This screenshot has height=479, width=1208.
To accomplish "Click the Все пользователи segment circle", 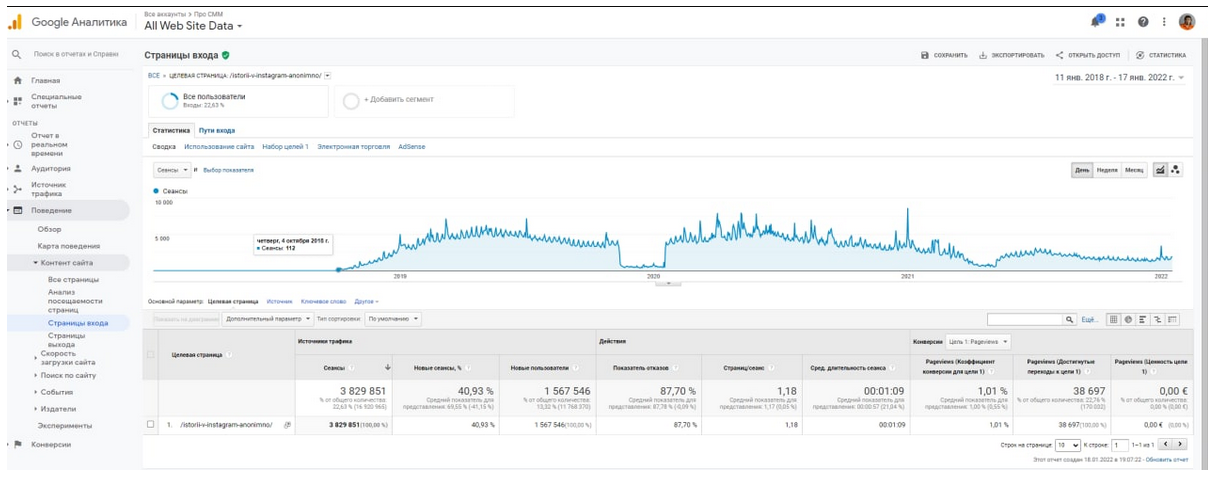I will pos(169,100).
